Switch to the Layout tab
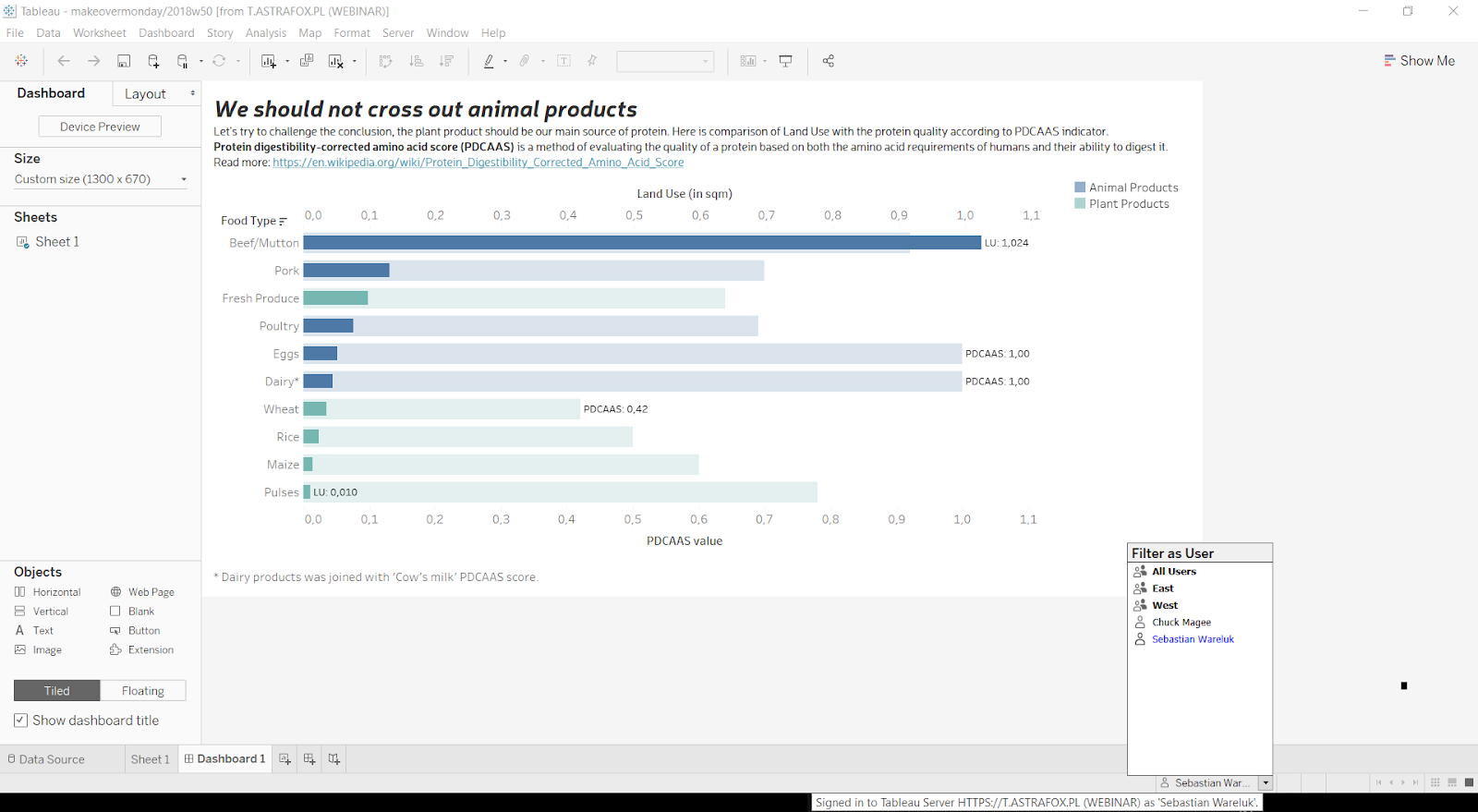Screen dimensions: 1478x812 (146, 94)
